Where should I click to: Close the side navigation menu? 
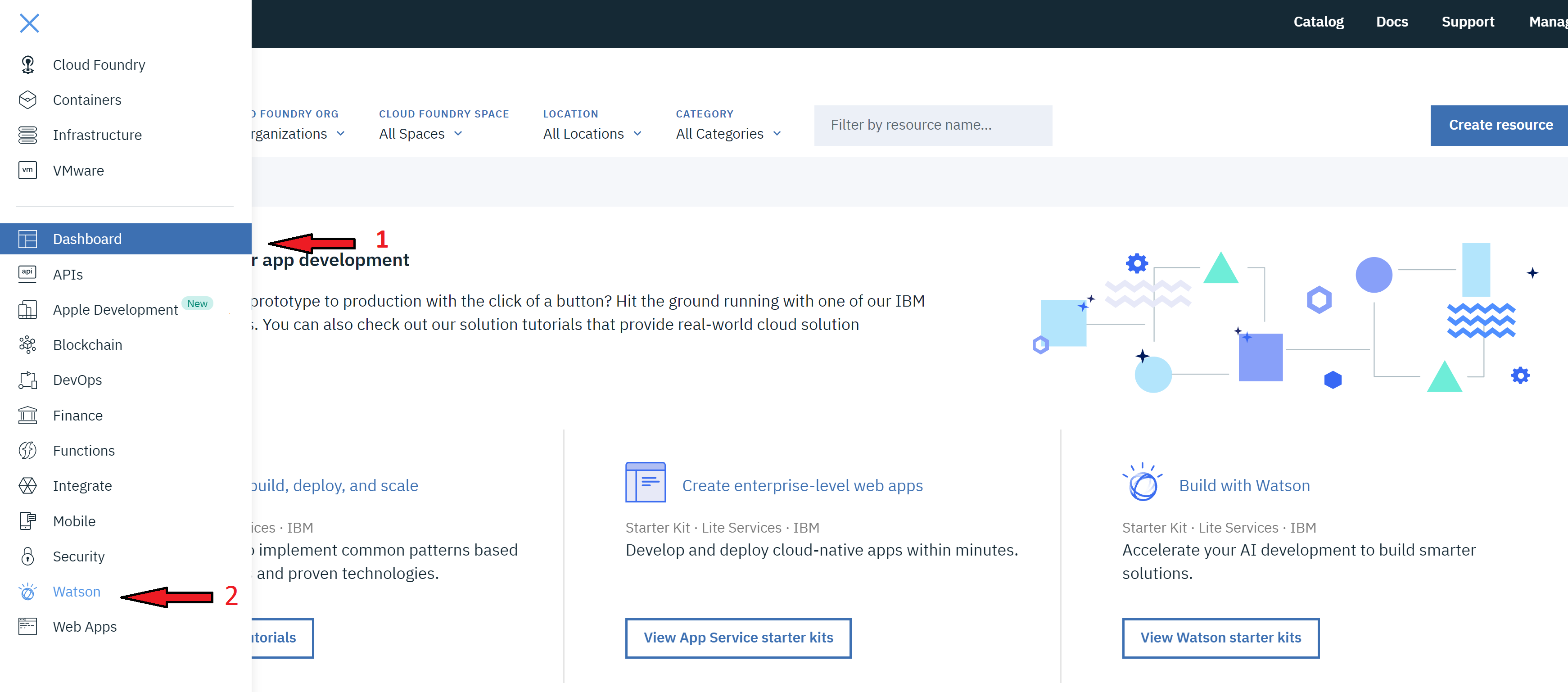[x=29, y=23]
